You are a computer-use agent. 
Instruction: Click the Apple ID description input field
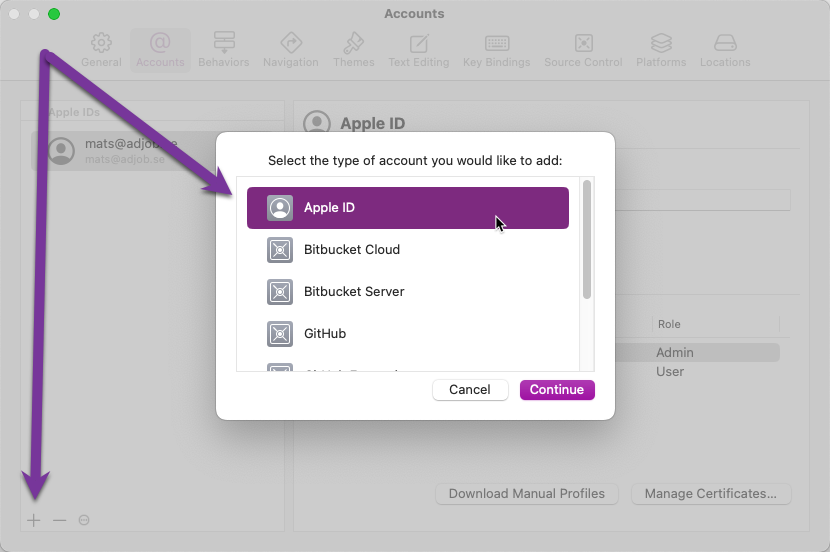tap(702, 200)
